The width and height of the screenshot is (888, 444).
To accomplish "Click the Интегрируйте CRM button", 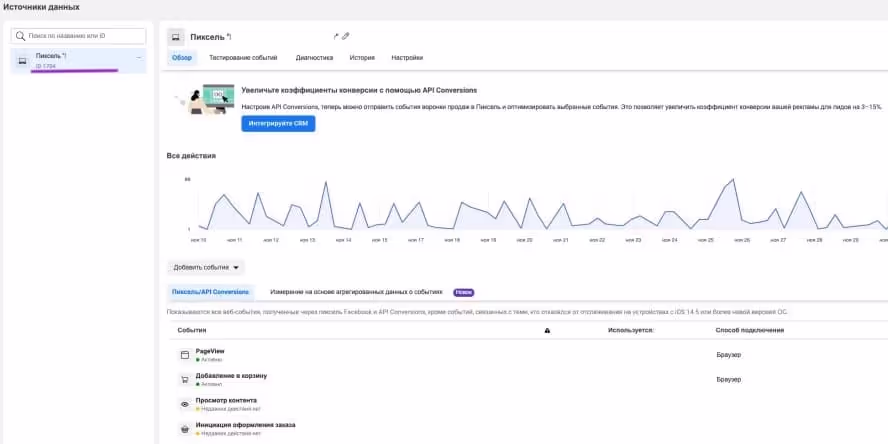I will tap(278, 123).
